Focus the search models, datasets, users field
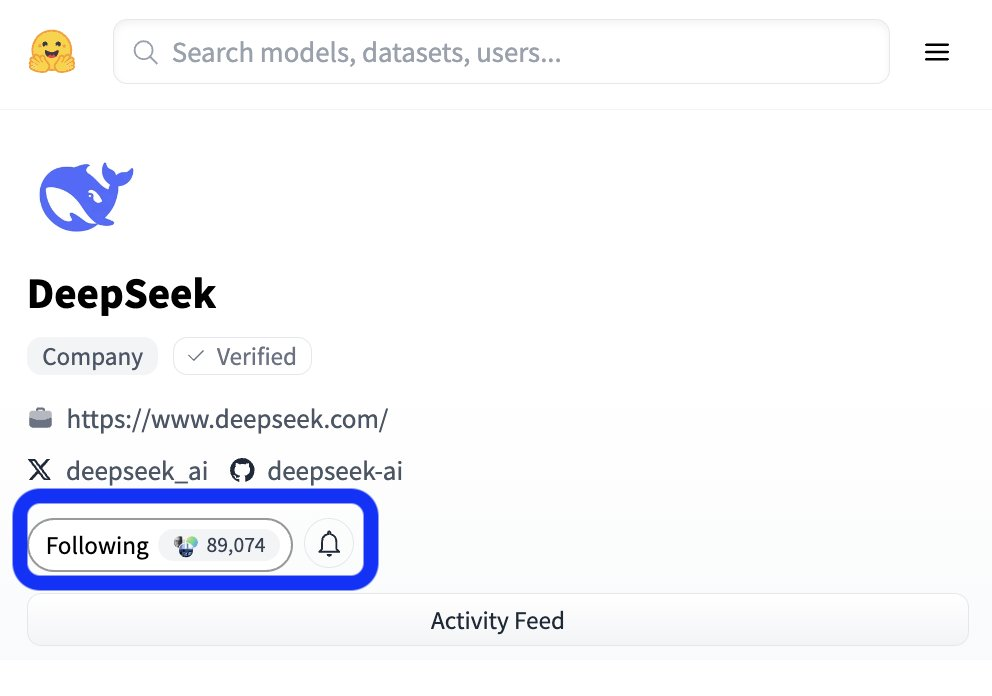992x696 pixels. [520, 52]
